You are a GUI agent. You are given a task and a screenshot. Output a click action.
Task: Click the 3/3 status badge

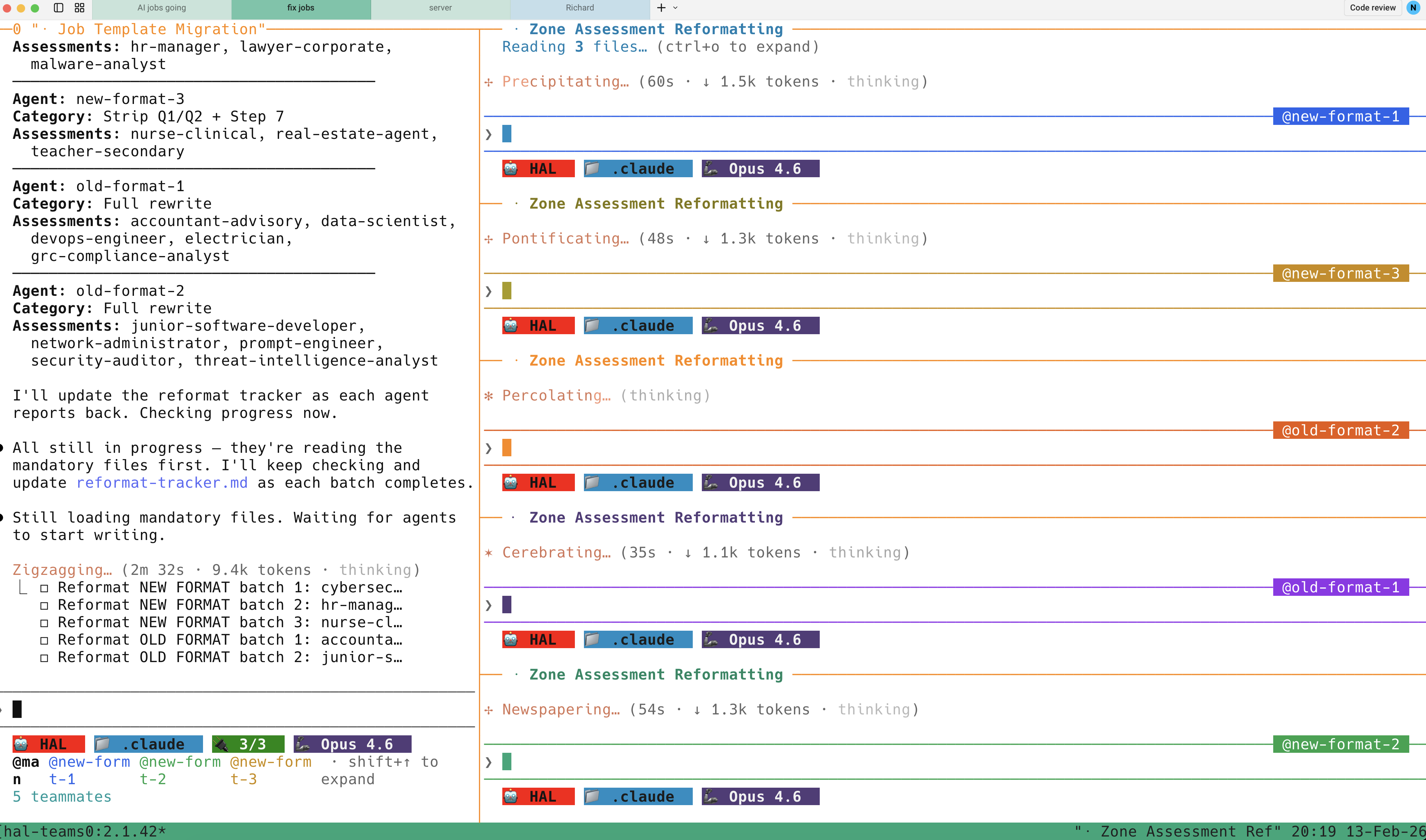(248, 744)
